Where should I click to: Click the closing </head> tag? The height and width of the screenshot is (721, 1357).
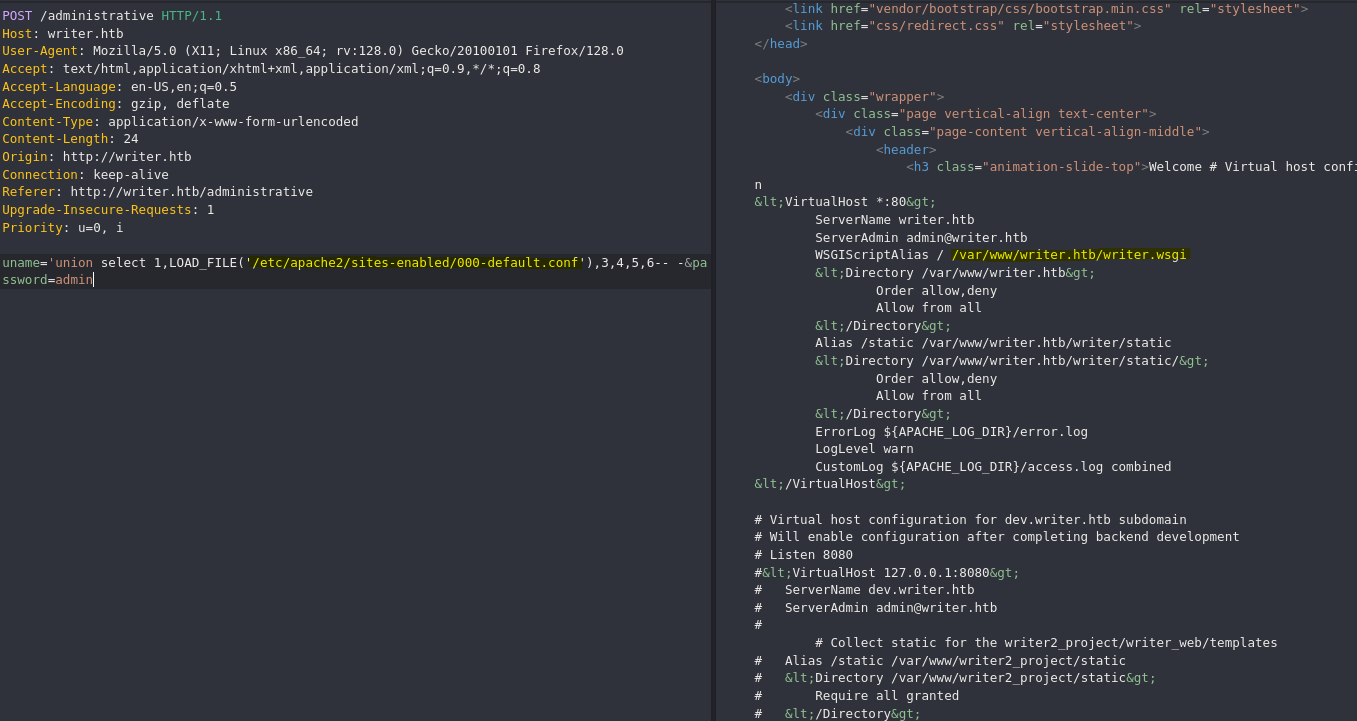(781, 43)
